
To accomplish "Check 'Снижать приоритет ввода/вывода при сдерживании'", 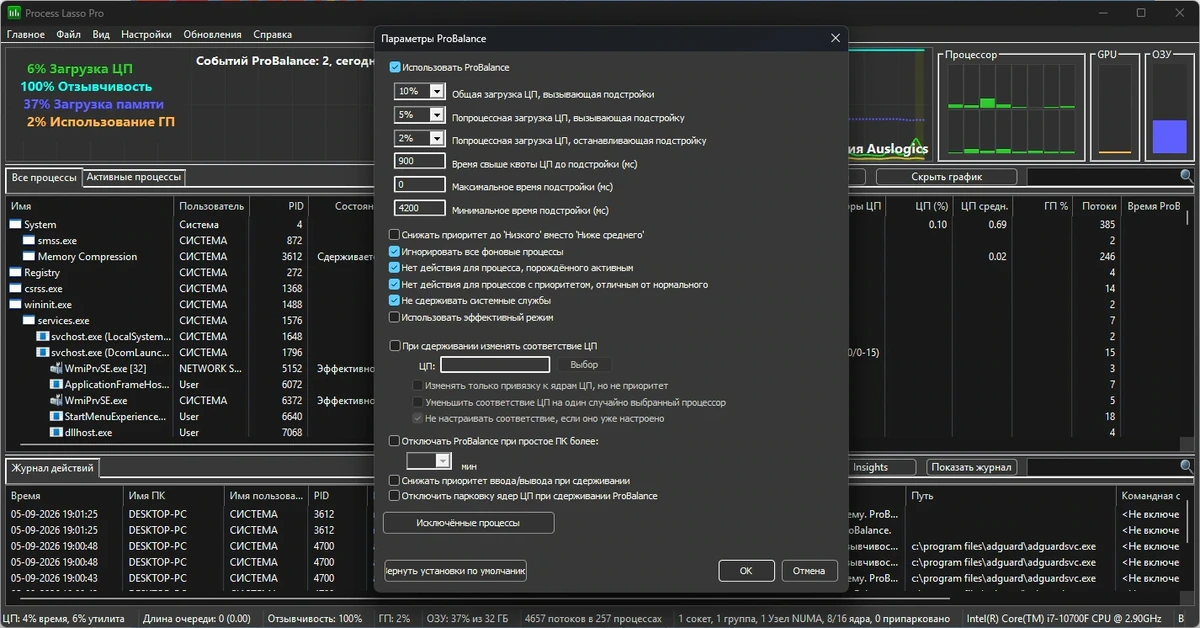I will coord(394,480).
